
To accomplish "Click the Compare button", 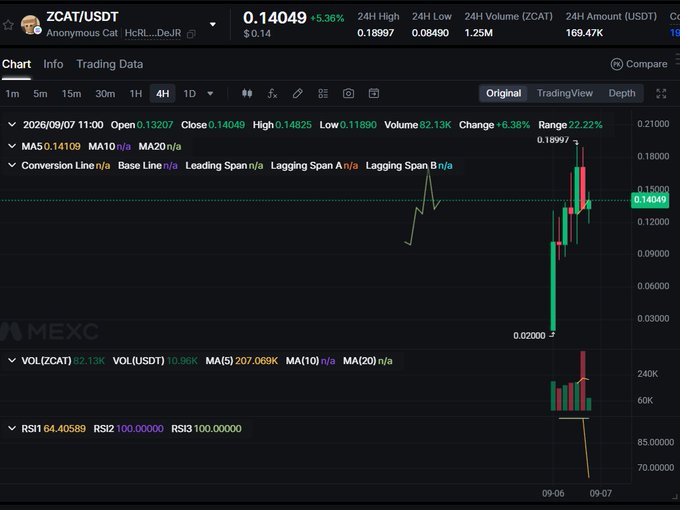I will coord(639,64).
